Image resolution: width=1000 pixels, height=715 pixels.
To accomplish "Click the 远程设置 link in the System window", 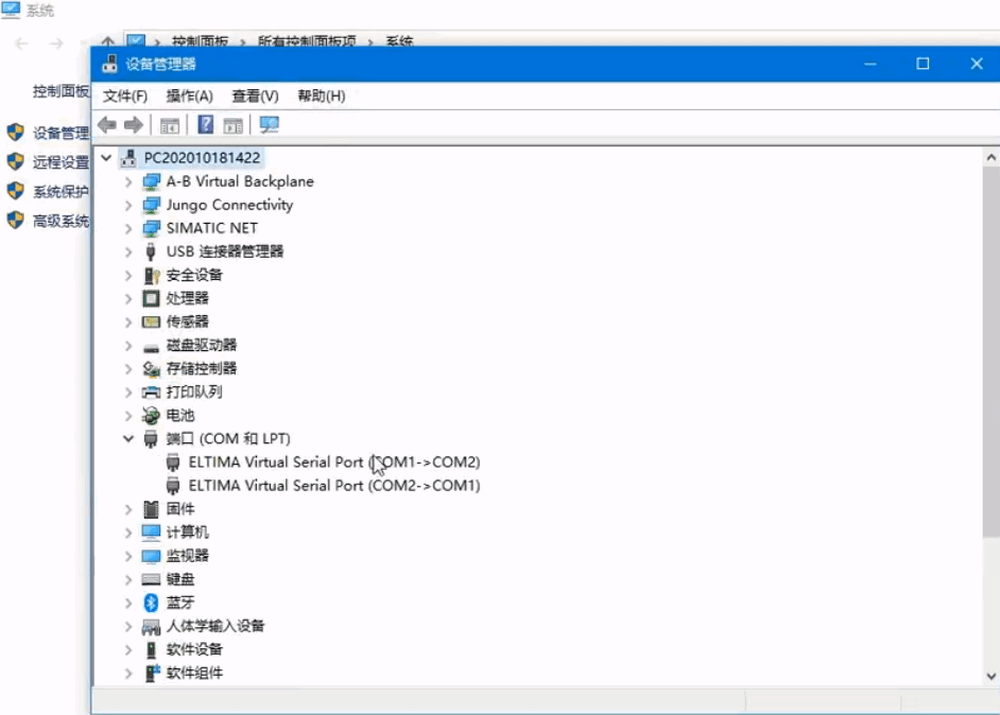I will [60, 162].
